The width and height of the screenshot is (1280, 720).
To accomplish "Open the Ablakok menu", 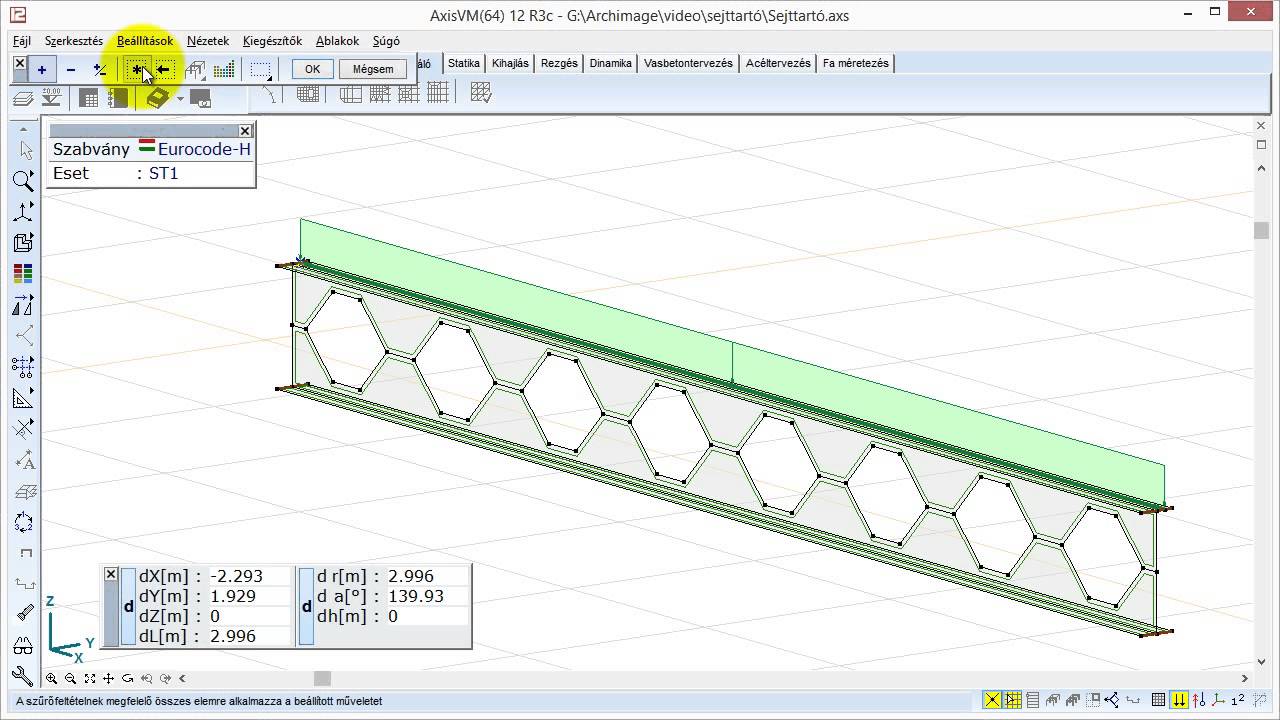I will [337, 41].
